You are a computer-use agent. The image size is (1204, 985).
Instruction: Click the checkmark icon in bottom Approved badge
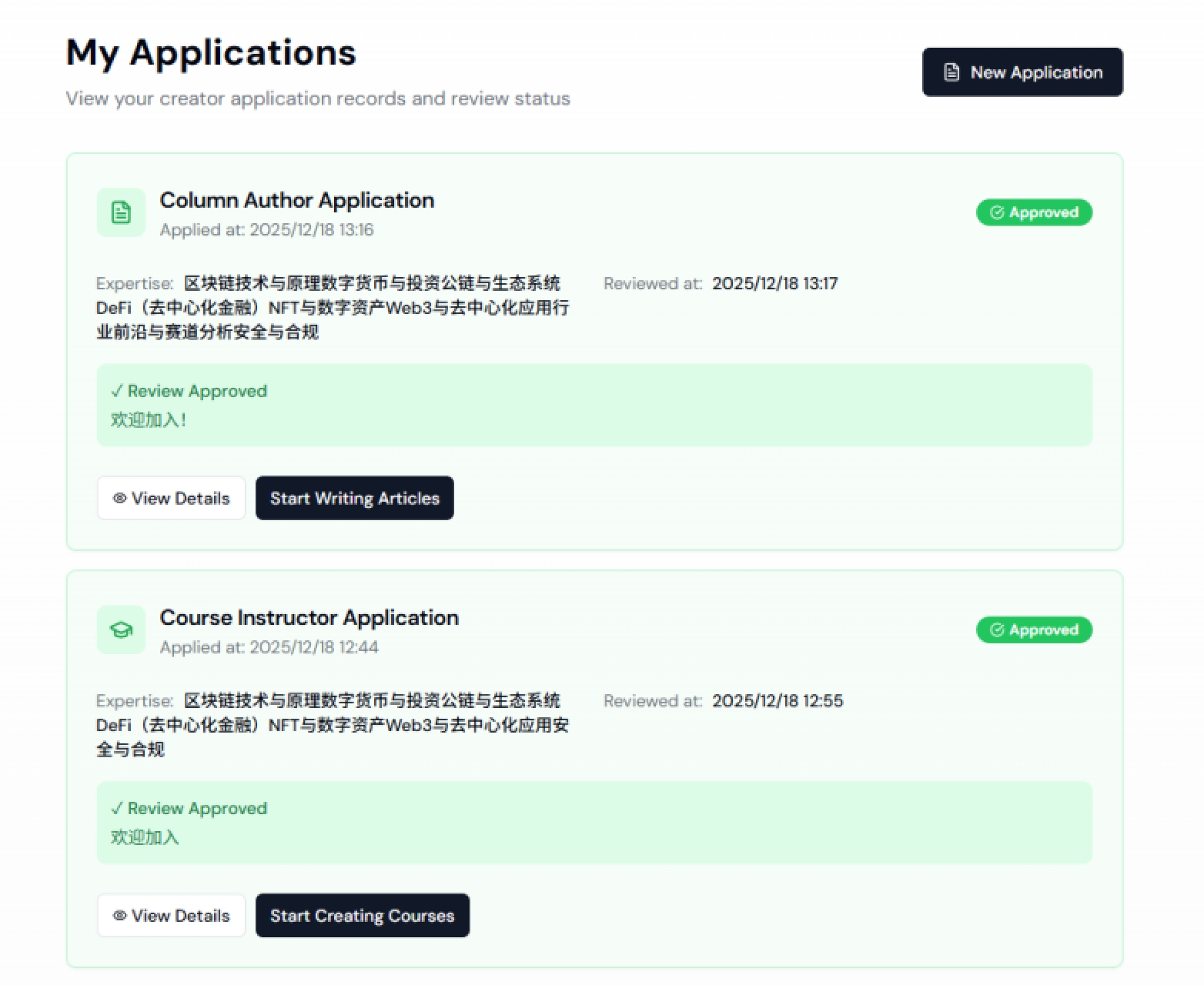coord(997,629)
